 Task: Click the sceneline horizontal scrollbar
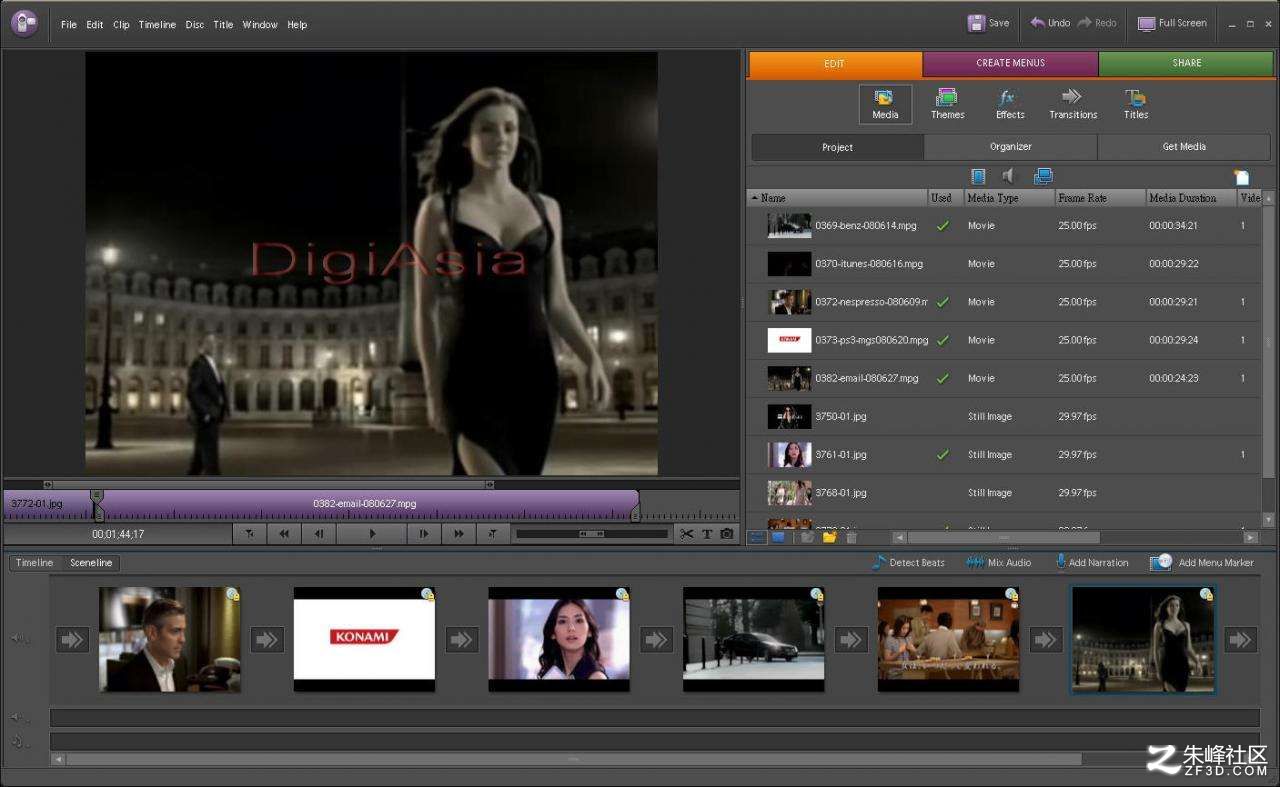pos(574,759)
